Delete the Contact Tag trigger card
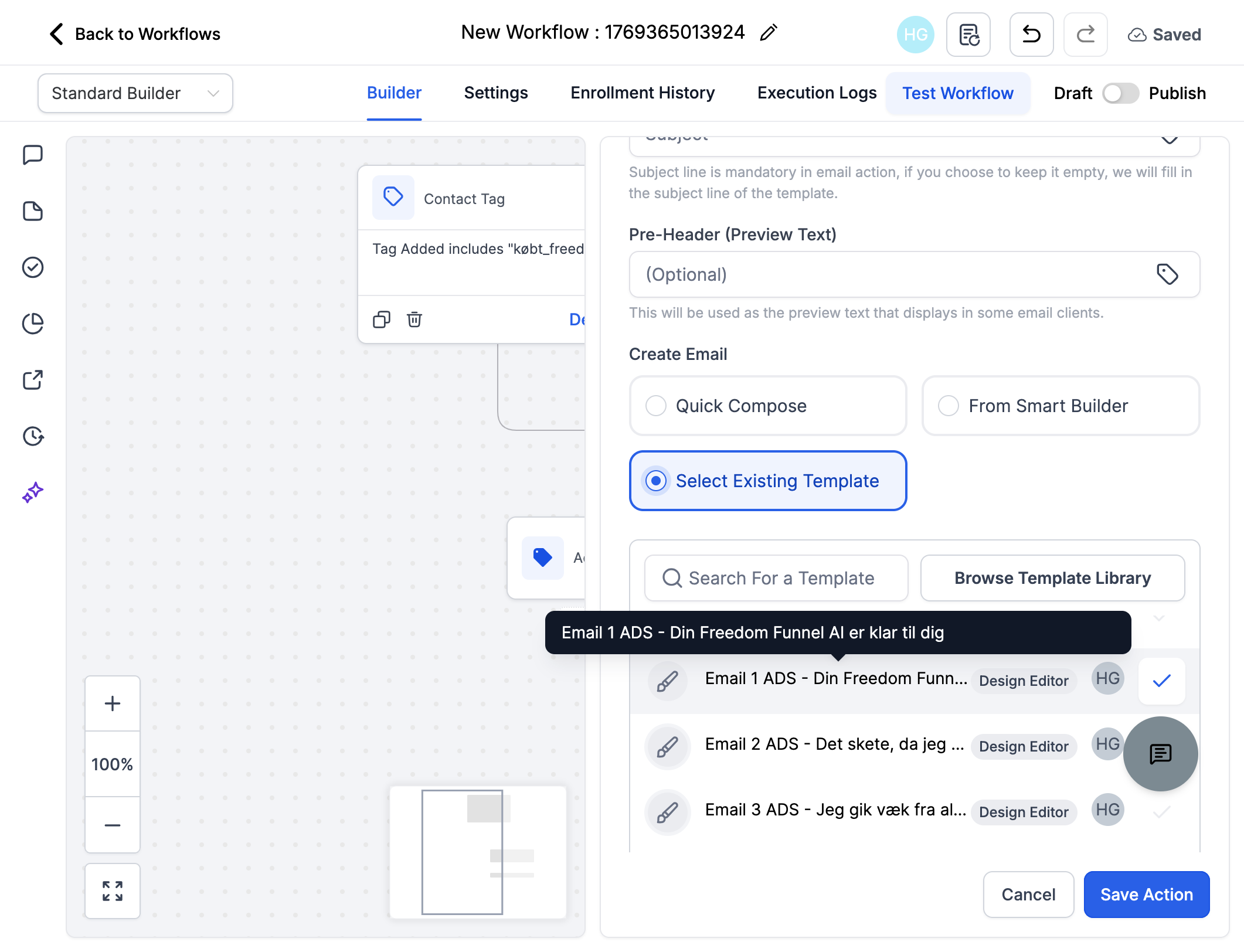The height and width of the screenshot is (952, 1244). pos(414,319)
